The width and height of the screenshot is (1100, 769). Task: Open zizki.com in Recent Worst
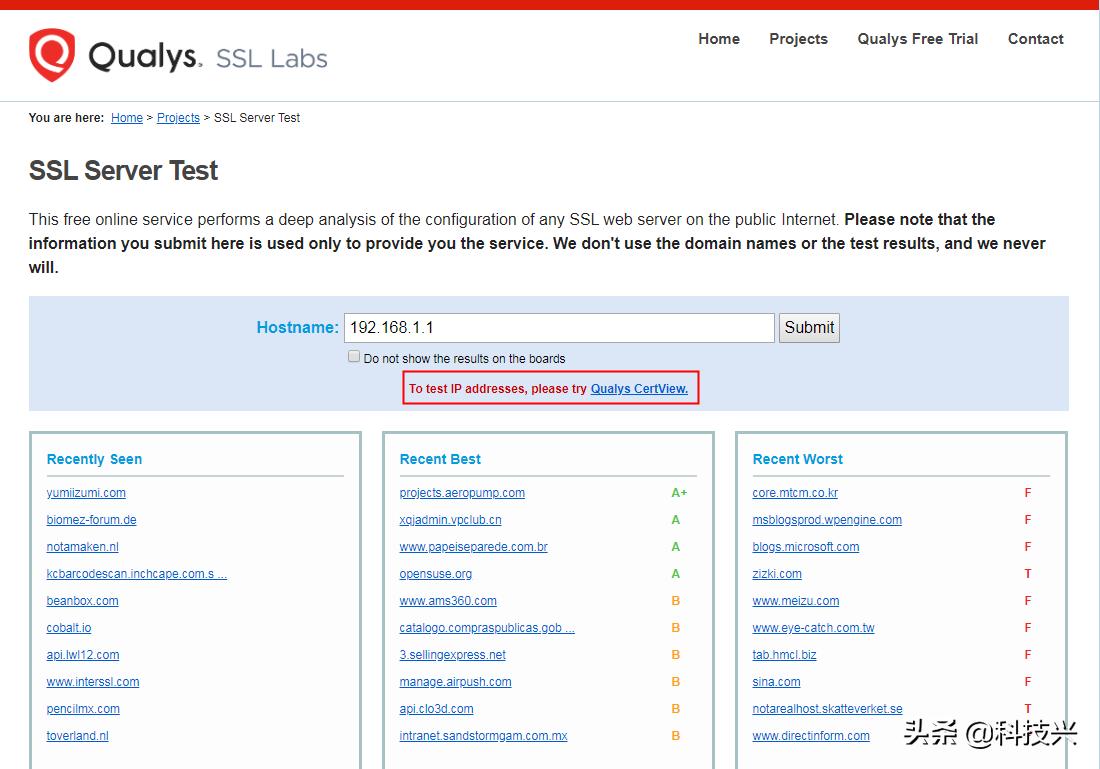pos(777,574)
